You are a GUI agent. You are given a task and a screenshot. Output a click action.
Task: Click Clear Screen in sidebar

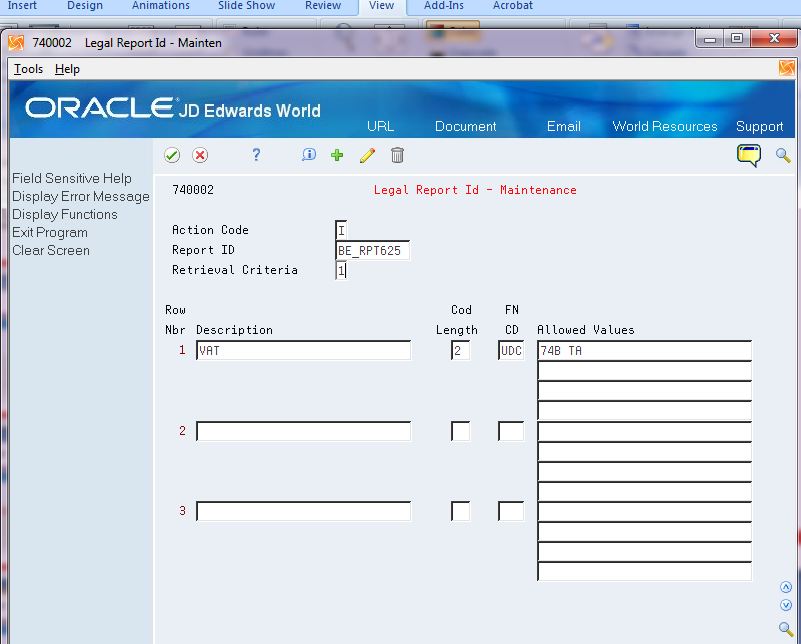pyautogui.click(x=51, y=250)
